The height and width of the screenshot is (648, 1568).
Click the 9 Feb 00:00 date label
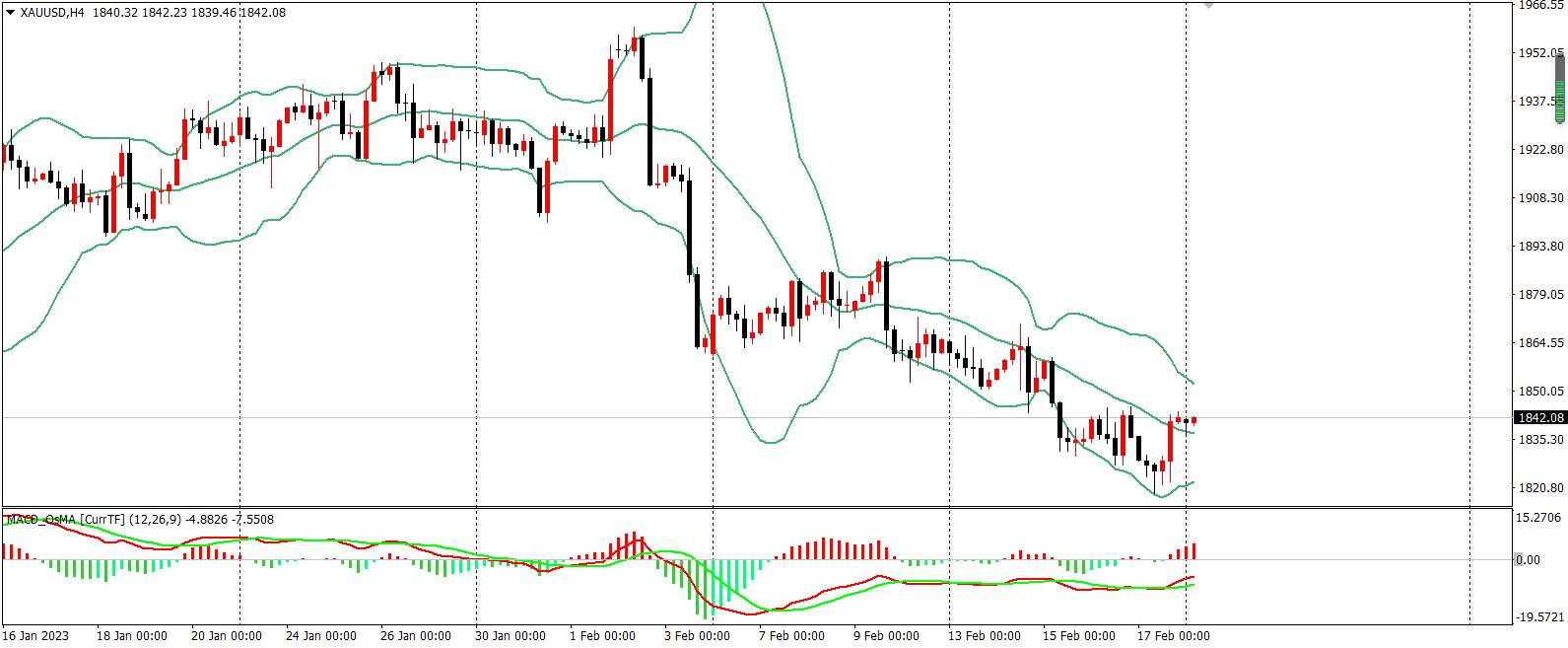[x=887, y=636]
